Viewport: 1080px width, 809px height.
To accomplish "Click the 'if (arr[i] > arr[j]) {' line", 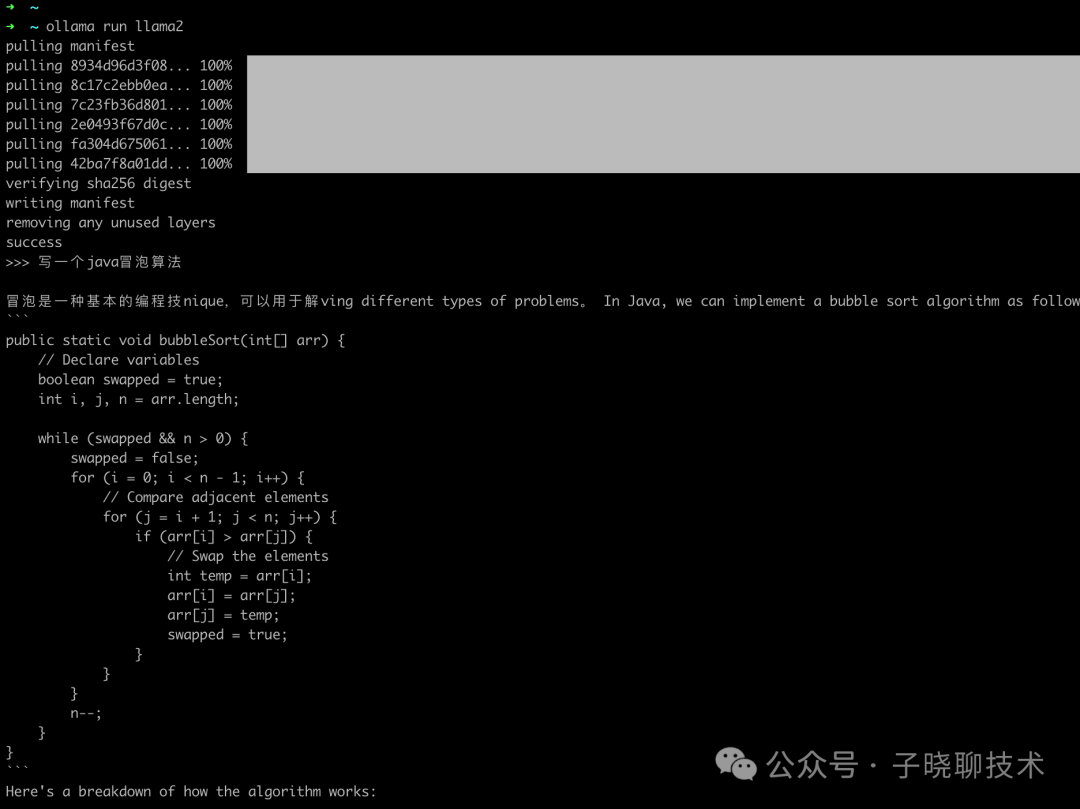I will coord(224,536).
